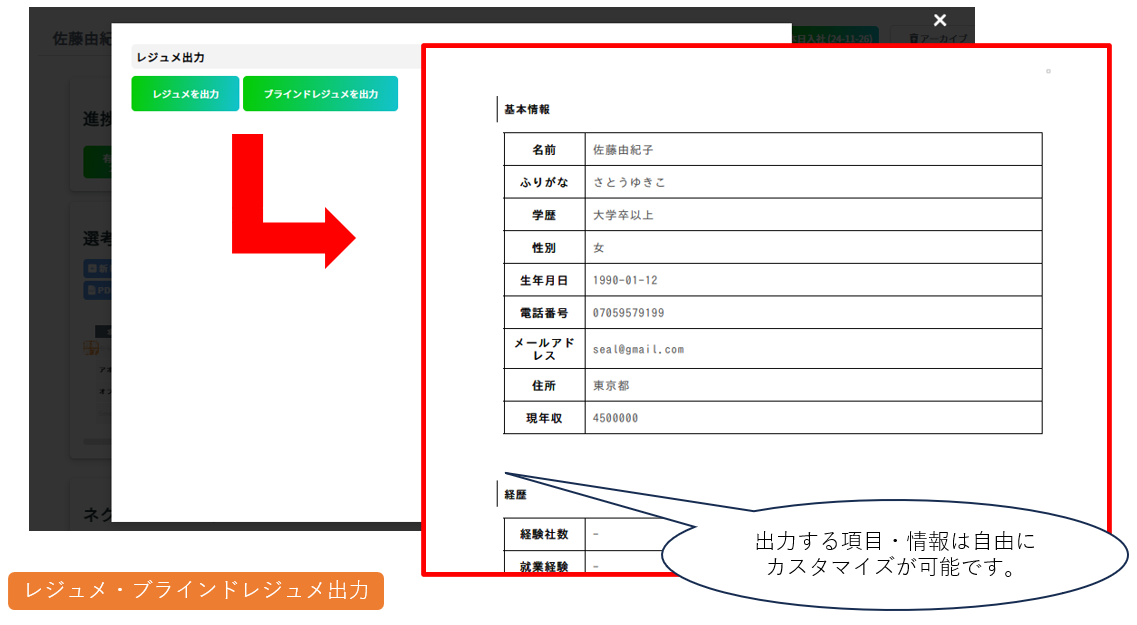Click the 現年収 value 4500000
The height and width of the screenshot is (625, 1137).
(x=615, y=418)
